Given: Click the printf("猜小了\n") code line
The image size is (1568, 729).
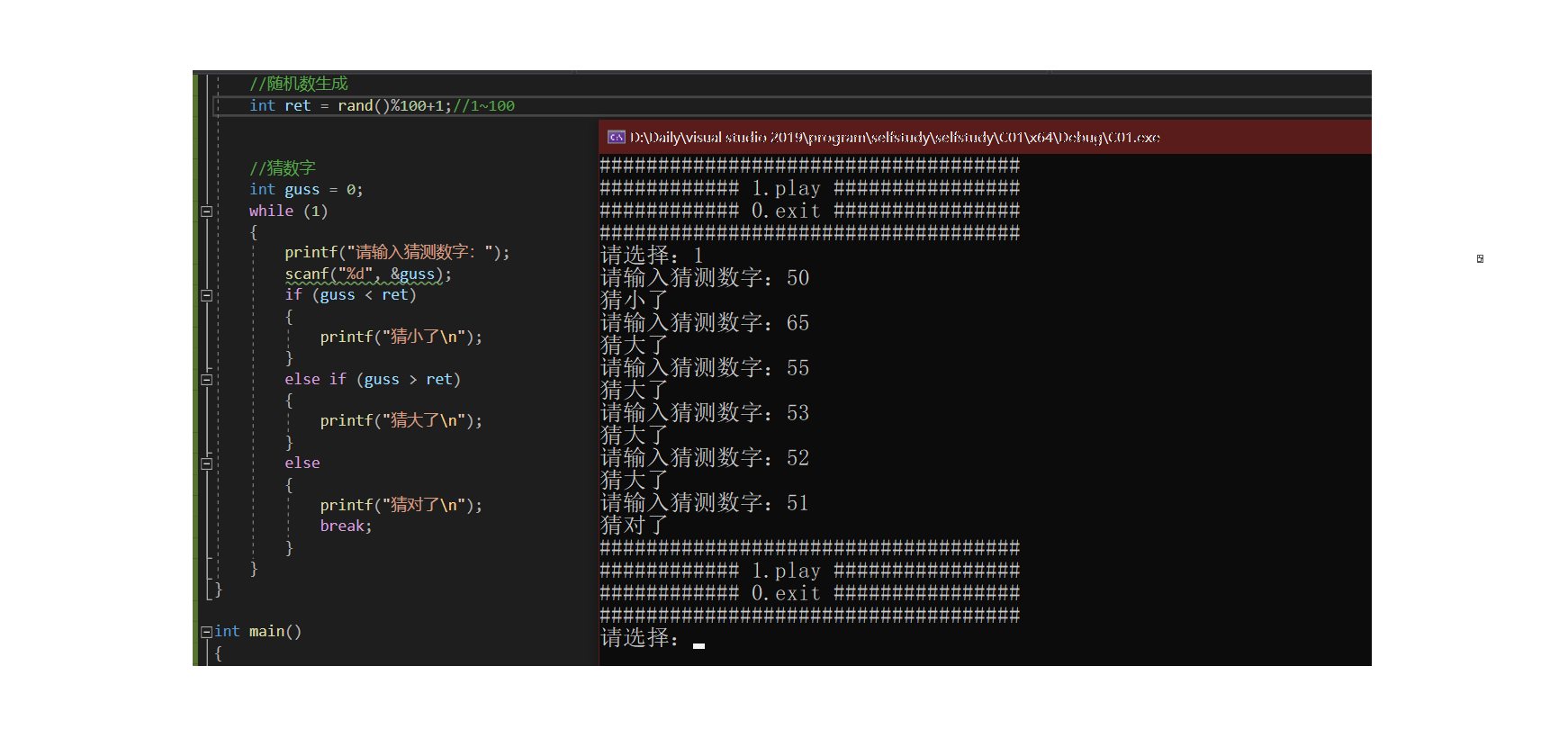Looking at the screenshot, I should [x=401, y=337].
